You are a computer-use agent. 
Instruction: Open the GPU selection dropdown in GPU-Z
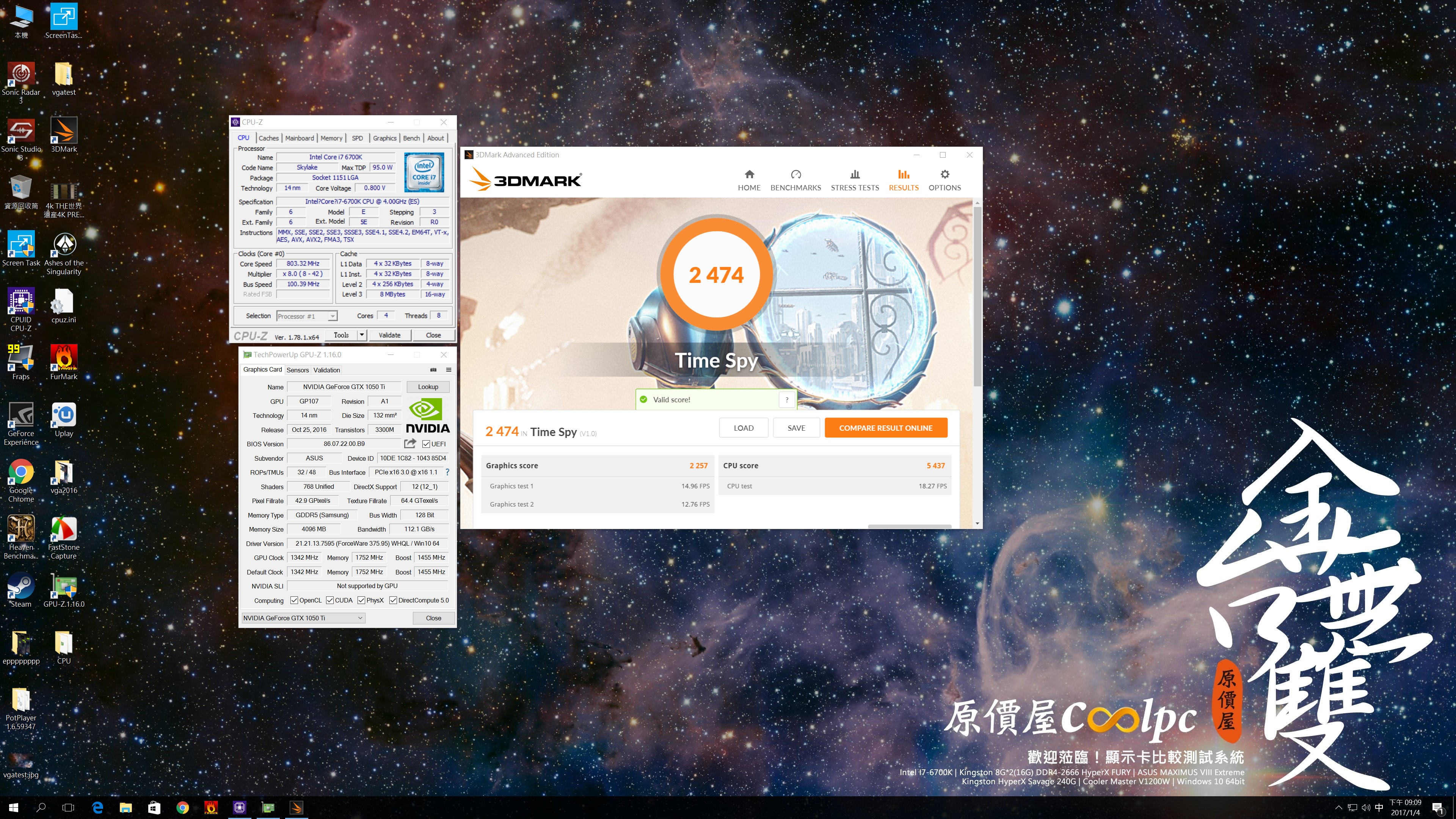point(303,618)
